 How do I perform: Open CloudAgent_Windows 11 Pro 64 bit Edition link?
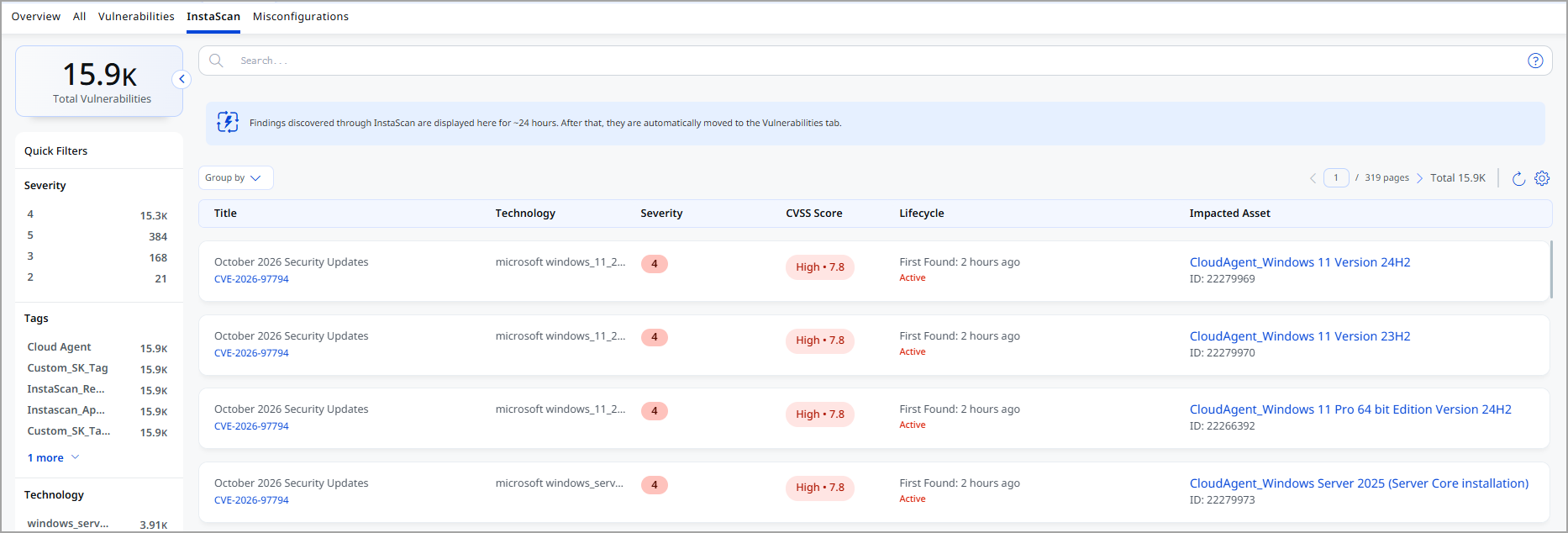click(1350, 409)
